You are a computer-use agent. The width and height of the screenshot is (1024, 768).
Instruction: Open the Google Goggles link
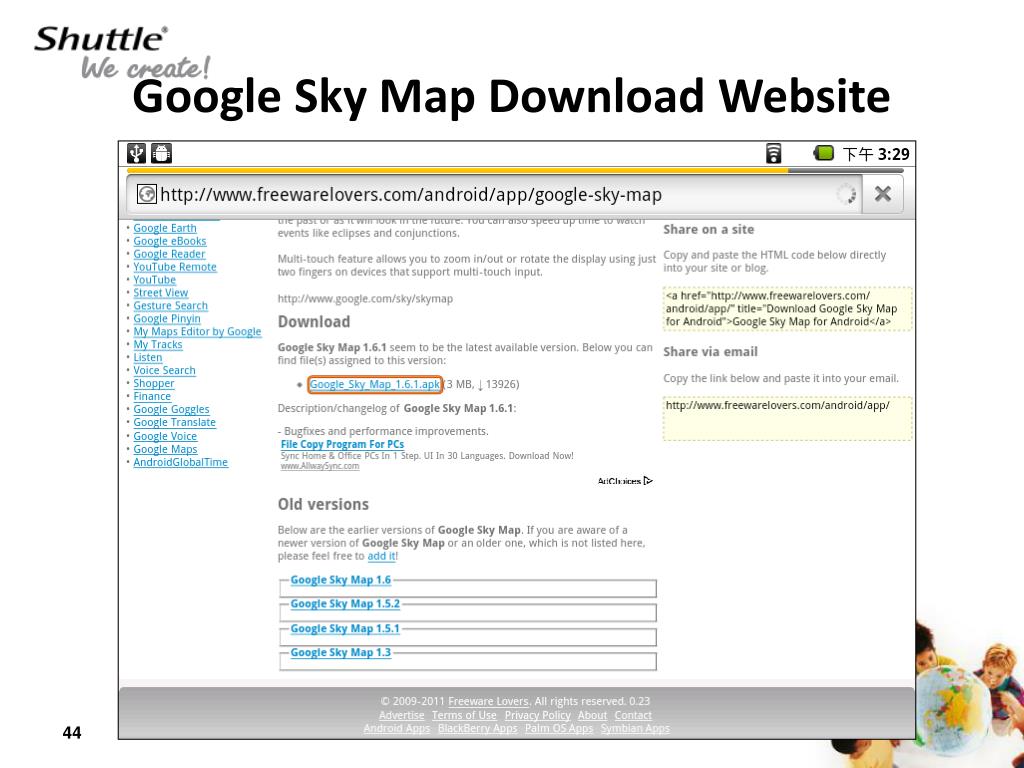171,409
